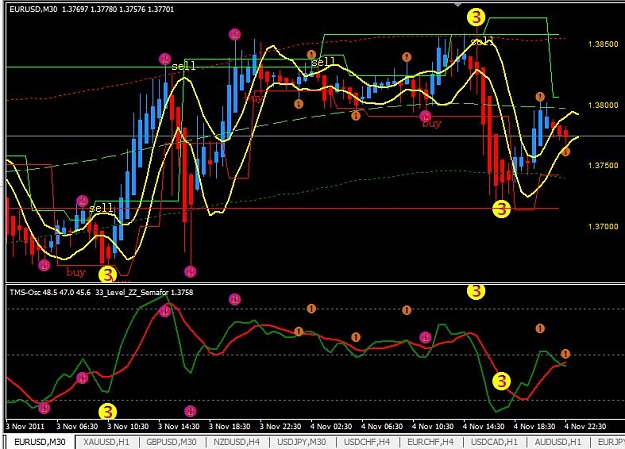625x449 pixels.
Task: Click the 4 Nov 02:30 time axis label
Action: [x=331, y=426]
